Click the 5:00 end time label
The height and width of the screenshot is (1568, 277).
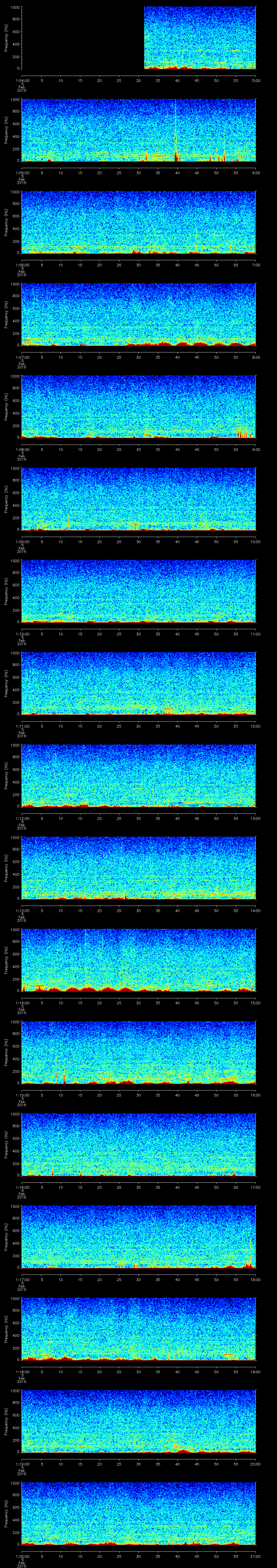(256, 80)
